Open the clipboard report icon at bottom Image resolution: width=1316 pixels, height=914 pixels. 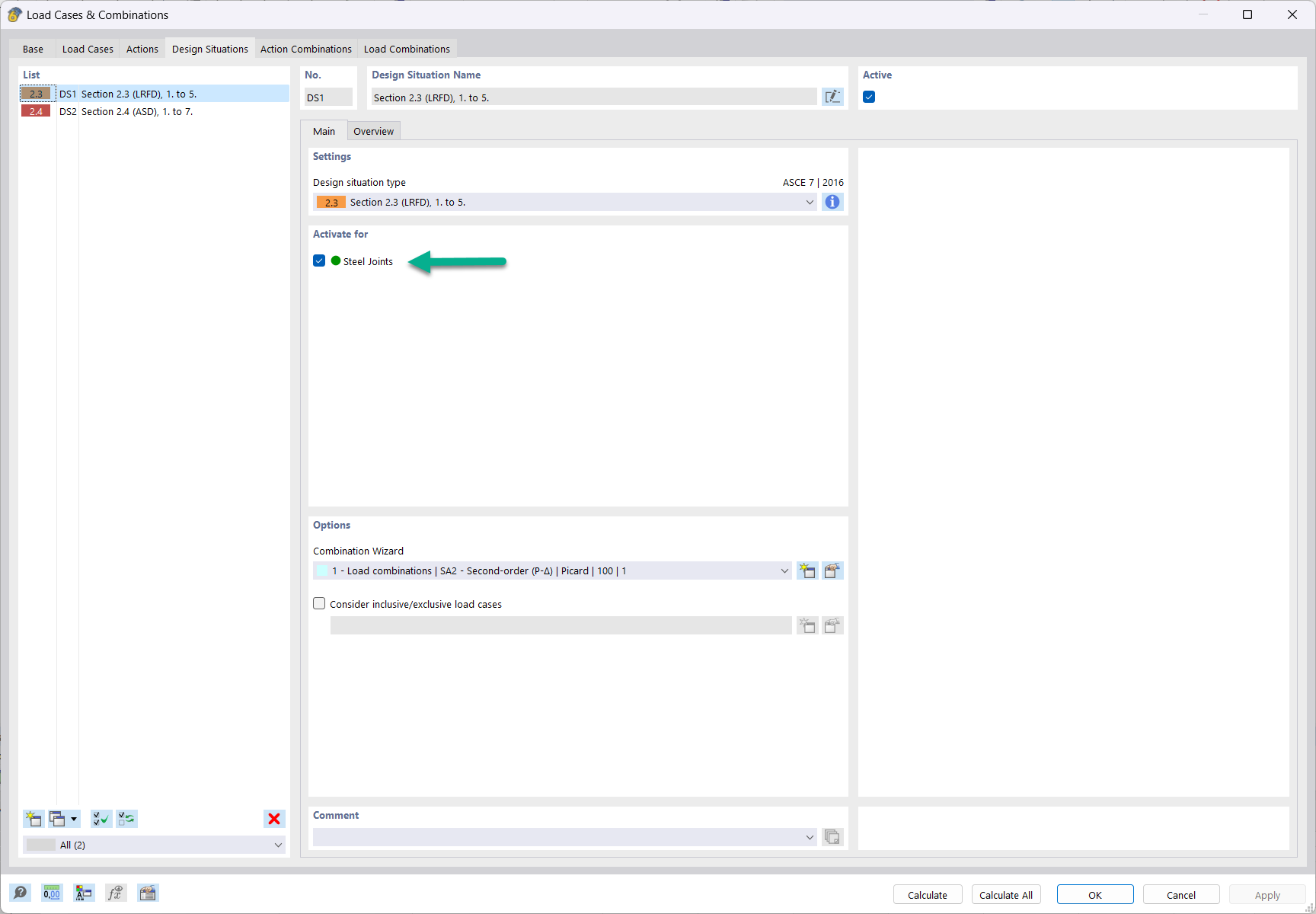click(148, 893)
